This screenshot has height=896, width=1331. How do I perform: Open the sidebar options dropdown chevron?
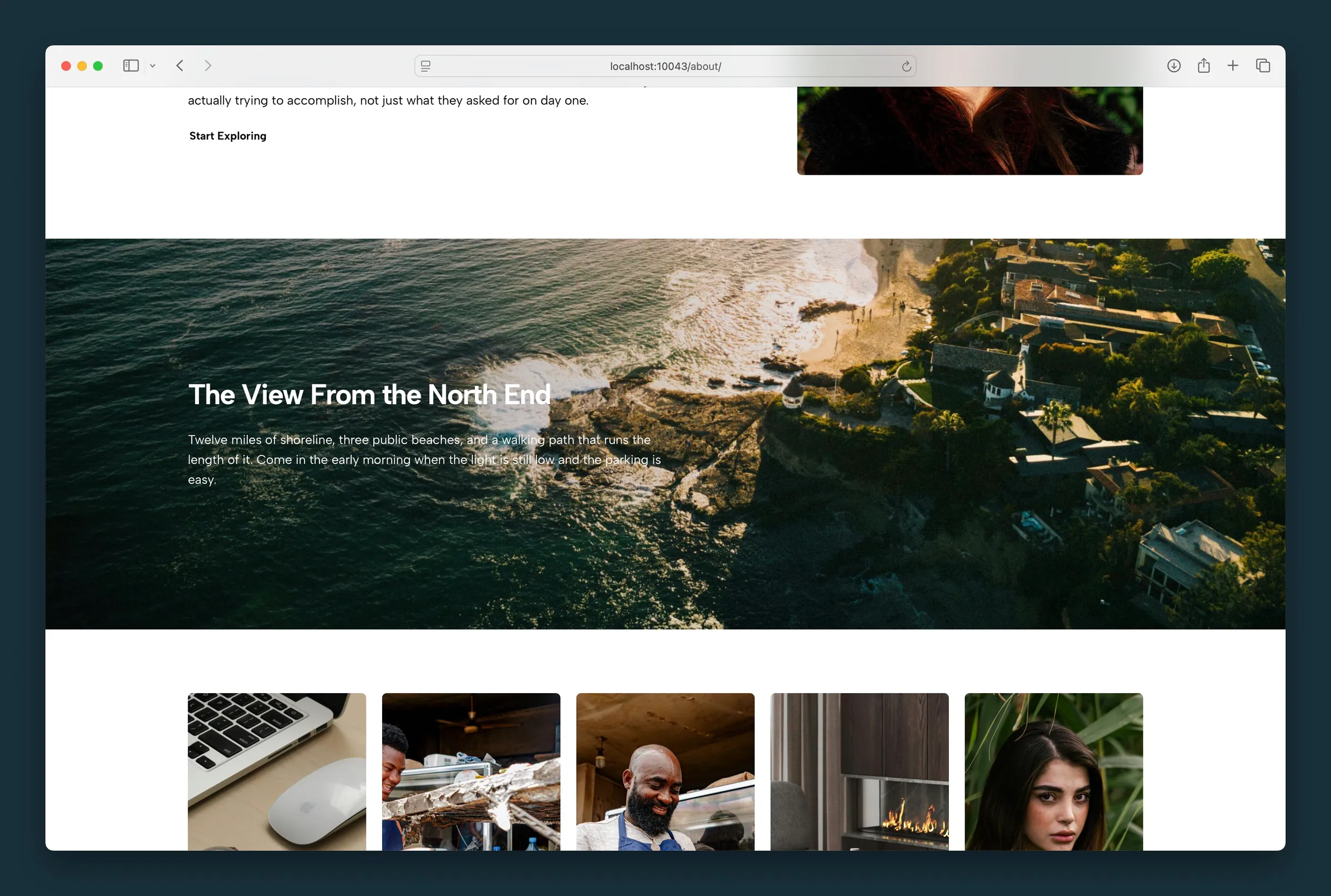[153, 67]
